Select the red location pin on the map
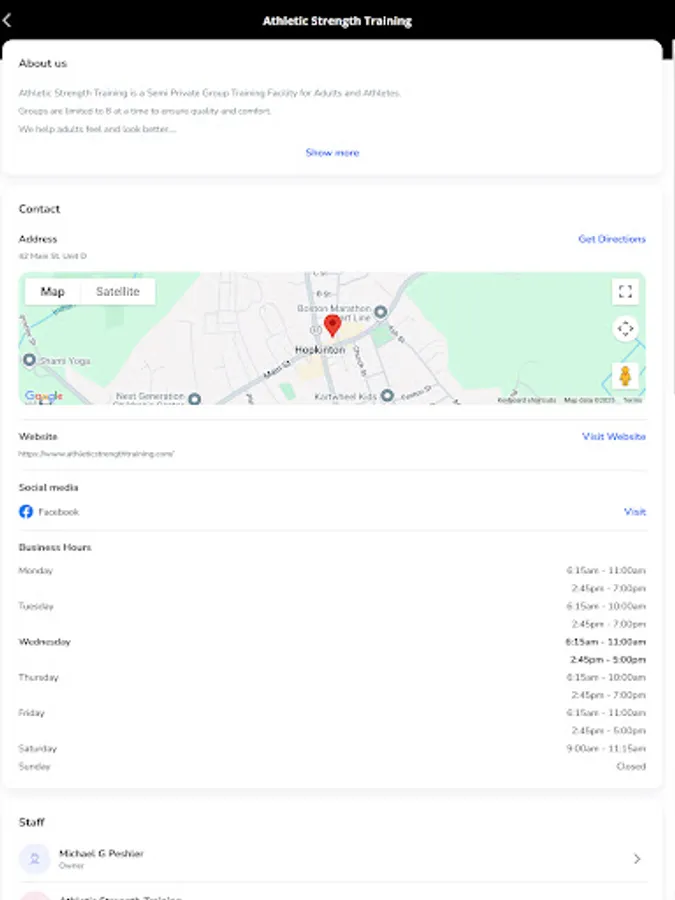This screenshot has height=900, width=675. [333, 324]
